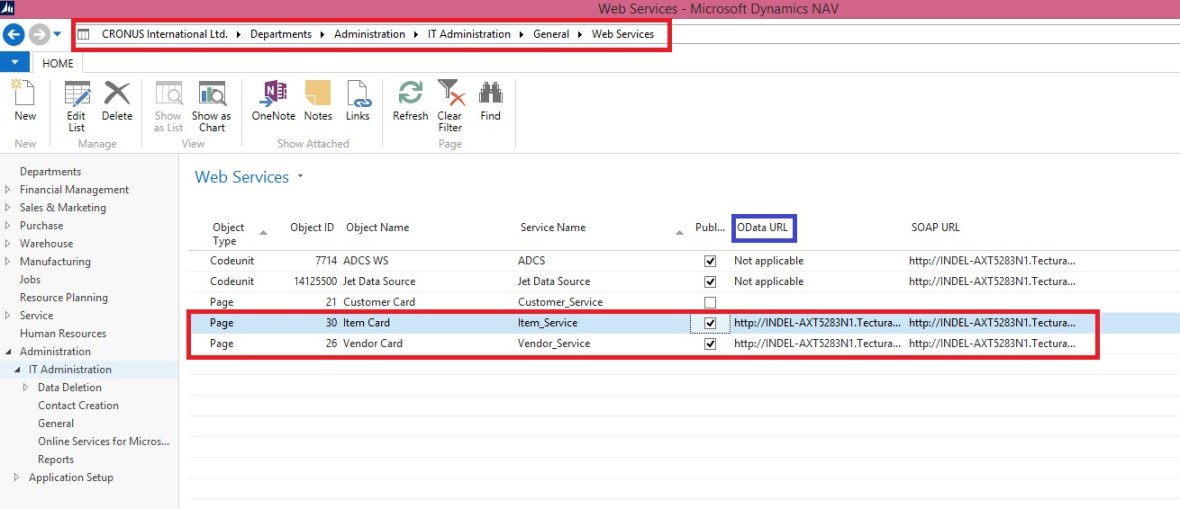Viewport: 1180px width, 509px height.
Task: Expand the Service department
Action: [x=7, y=315]
